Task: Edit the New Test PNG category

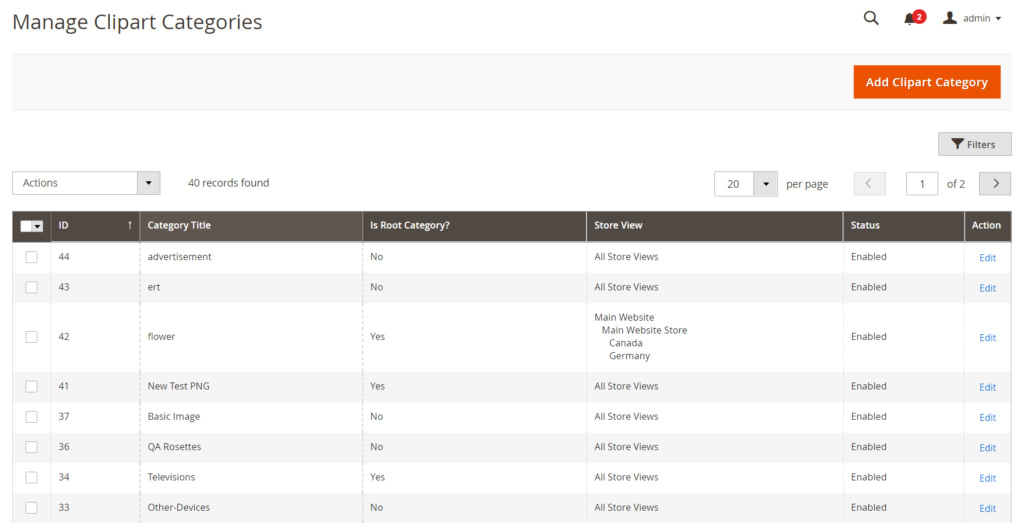Action: click(987, 387)
